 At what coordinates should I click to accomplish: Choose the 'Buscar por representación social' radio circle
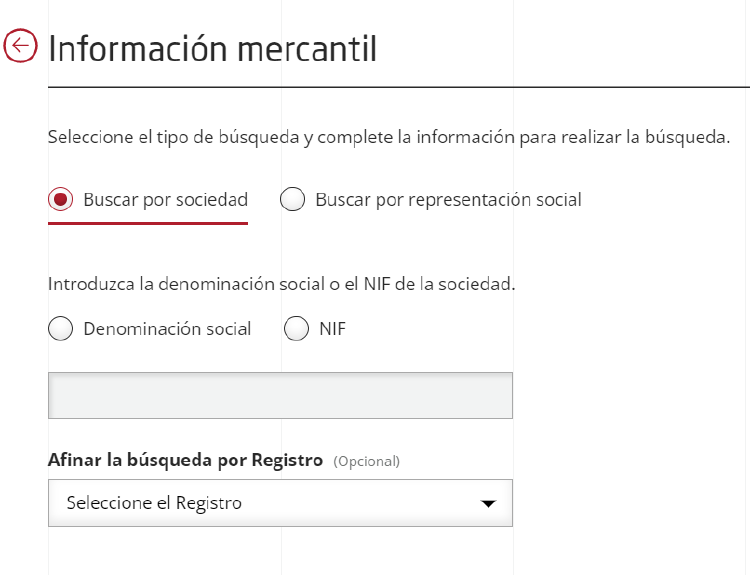293,200
